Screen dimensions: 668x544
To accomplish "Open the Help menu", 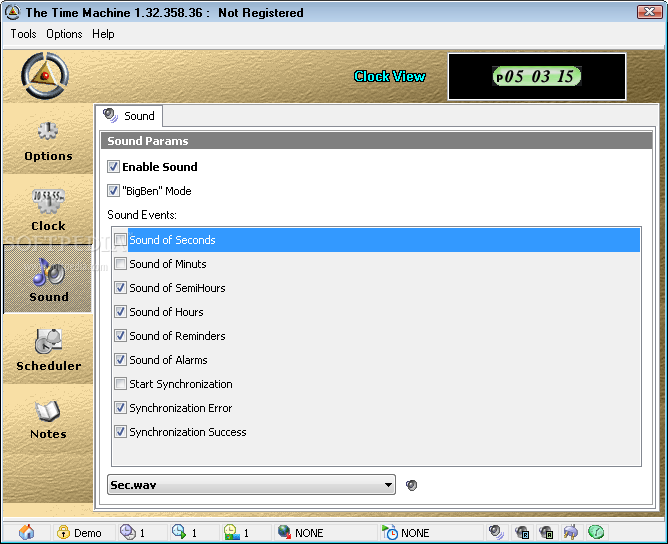I will (x=103, y=34).
